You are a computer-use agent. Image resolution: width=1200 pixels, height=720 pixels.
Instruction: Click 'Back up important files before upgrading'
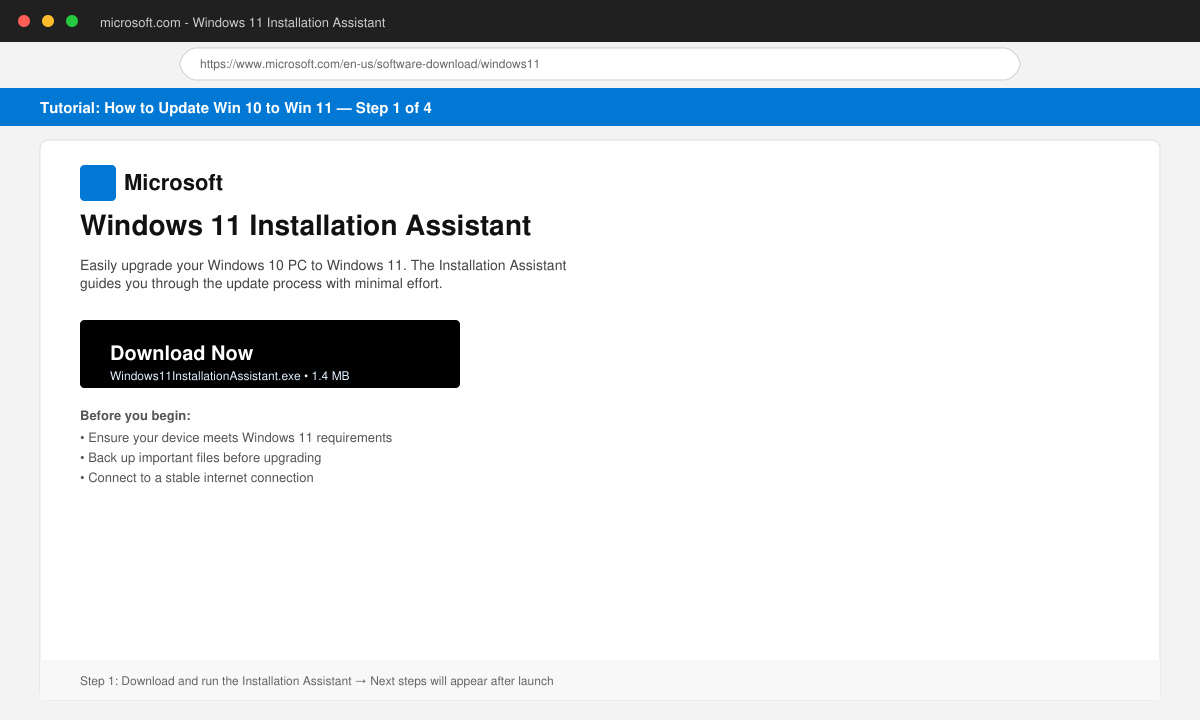201,457
